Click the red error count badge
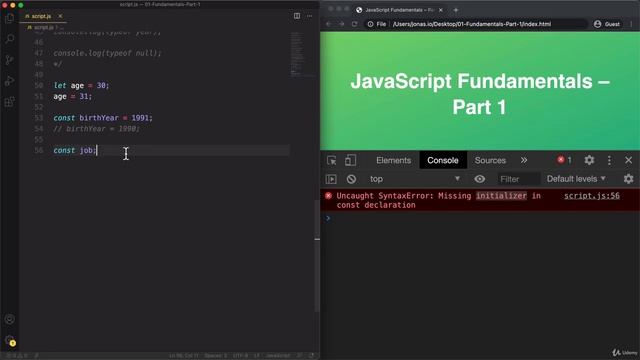The height and width of the screenshot is (360, 640). [x=564, y=160]
